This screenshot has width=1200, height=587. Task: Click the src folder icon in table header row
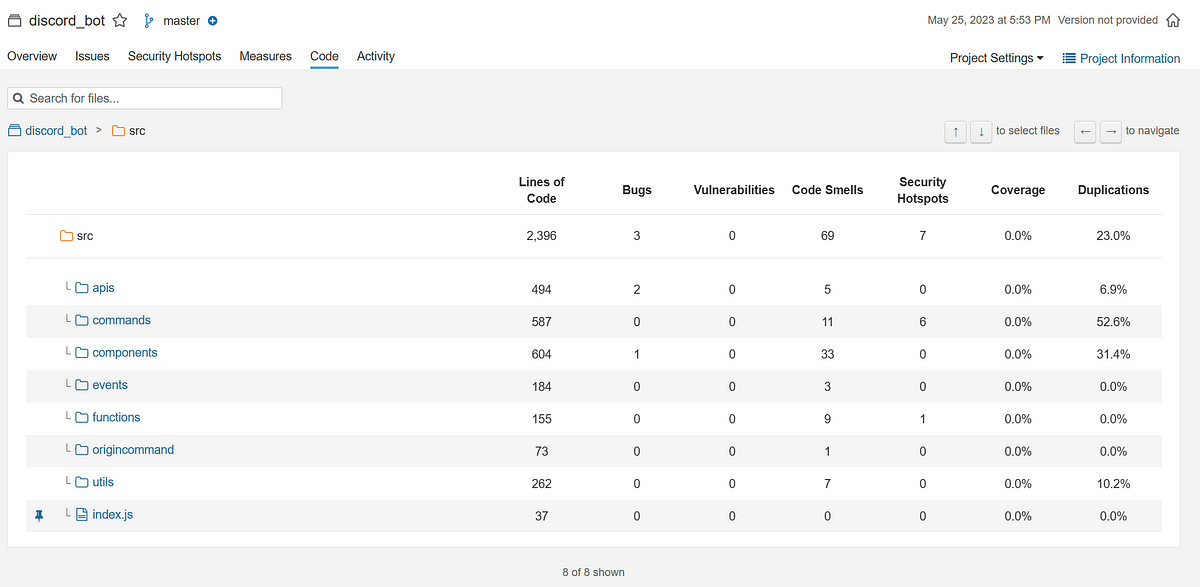tap(66, 236)
